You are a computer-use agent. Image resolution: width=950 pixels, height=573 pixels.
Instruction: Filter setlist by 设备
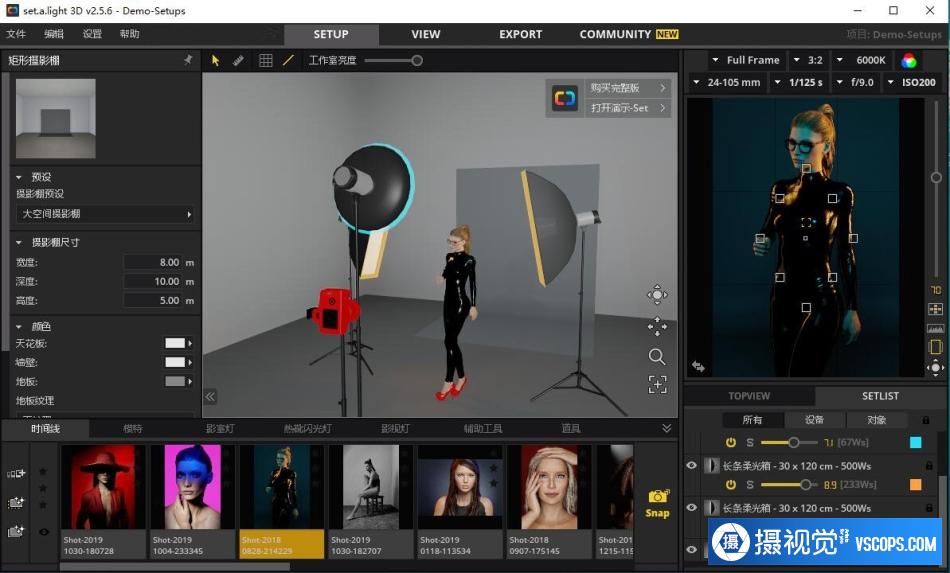pos(814,420)
